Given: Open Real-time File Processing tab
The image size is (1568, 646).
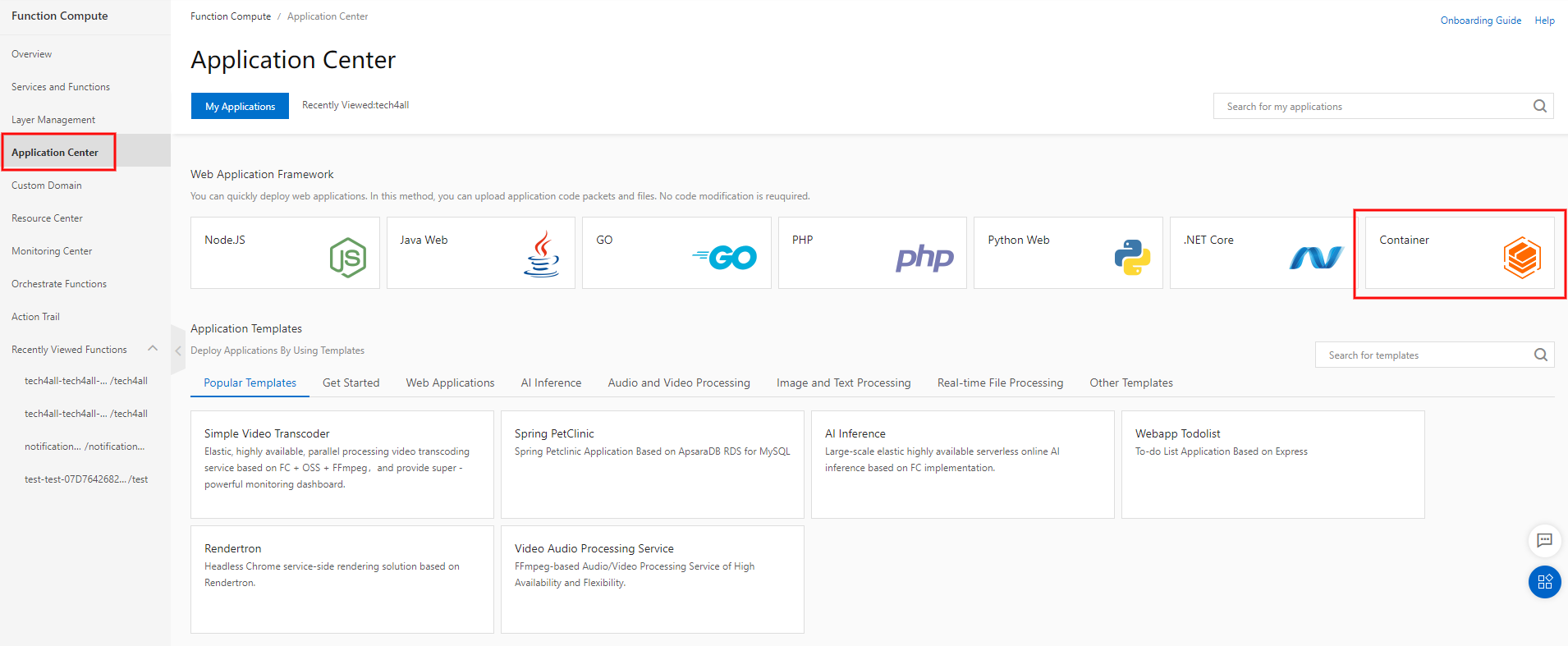Looking at the screenshot, I should [x=1000, y=383].
